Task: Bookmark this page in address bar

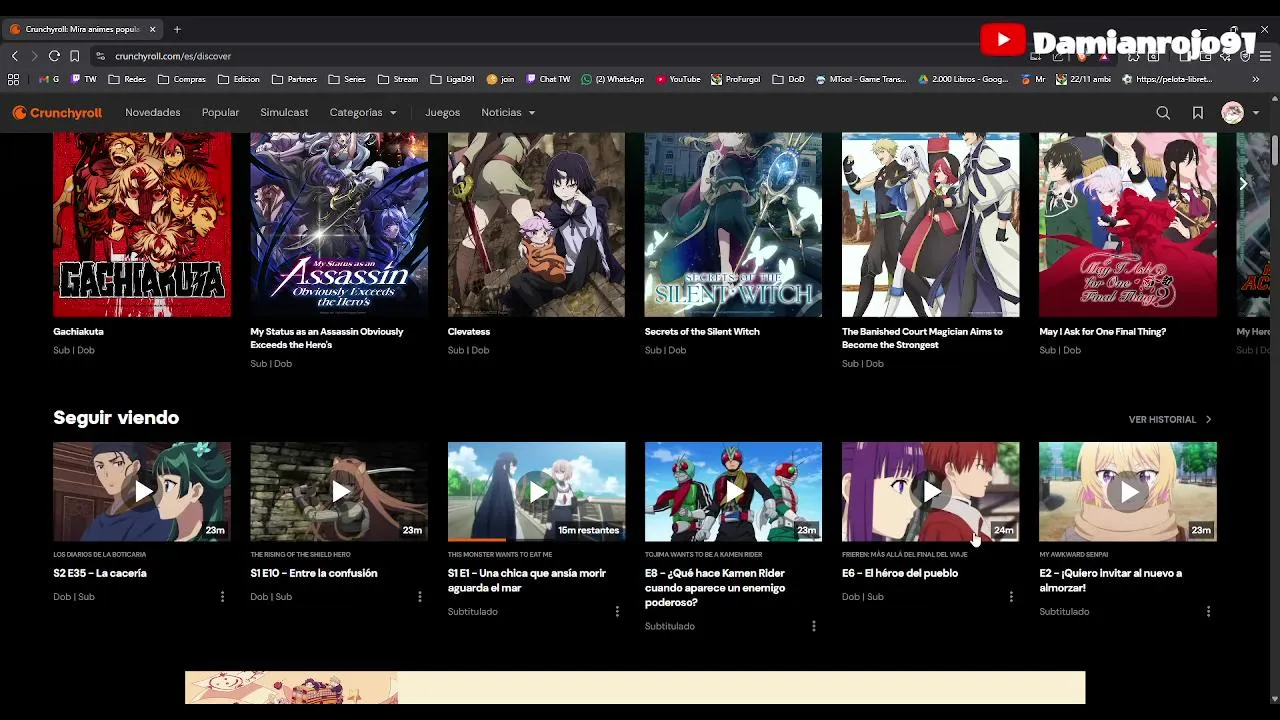Action: [x=74, y=56]
